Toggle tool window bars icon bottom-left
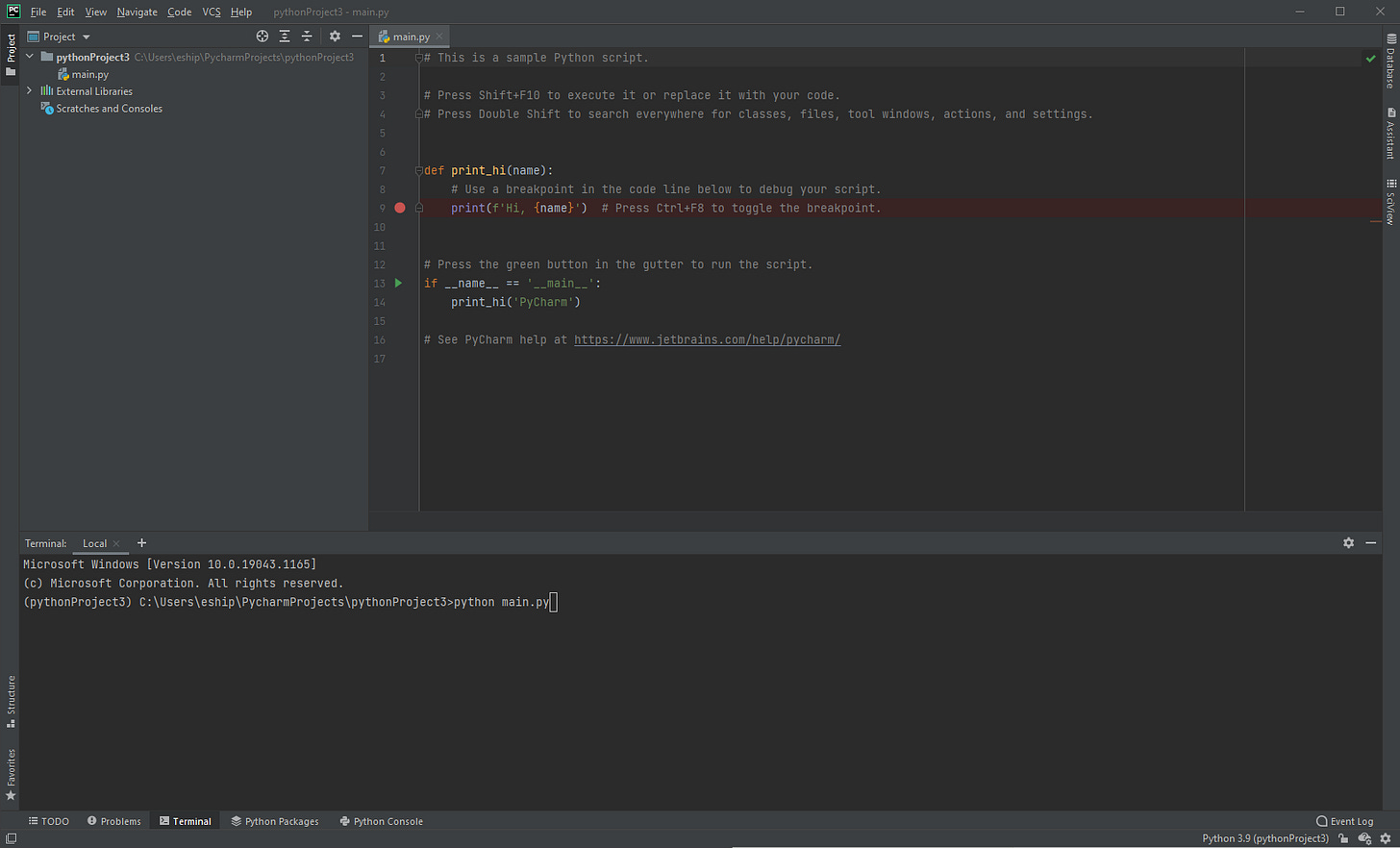The width and height of the screenshot is (1400, 848). [11, 838]
